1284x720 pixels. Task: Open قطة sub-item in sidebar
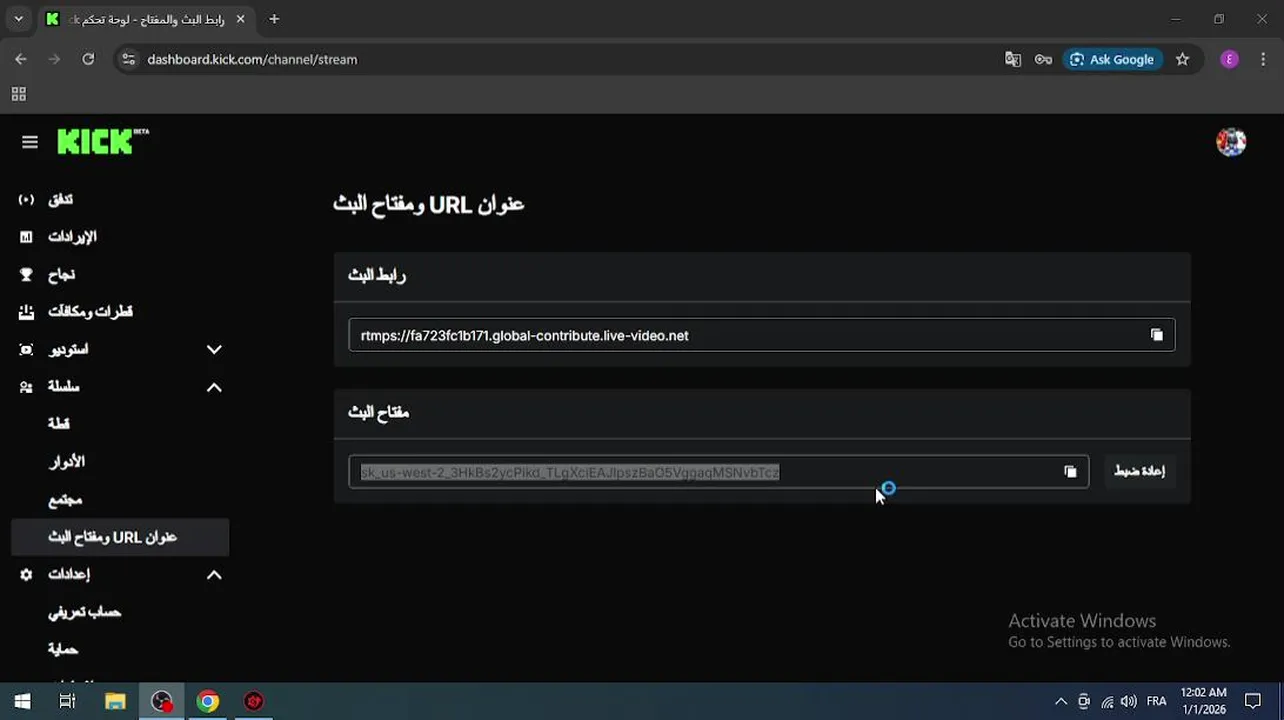click(120, 424)
